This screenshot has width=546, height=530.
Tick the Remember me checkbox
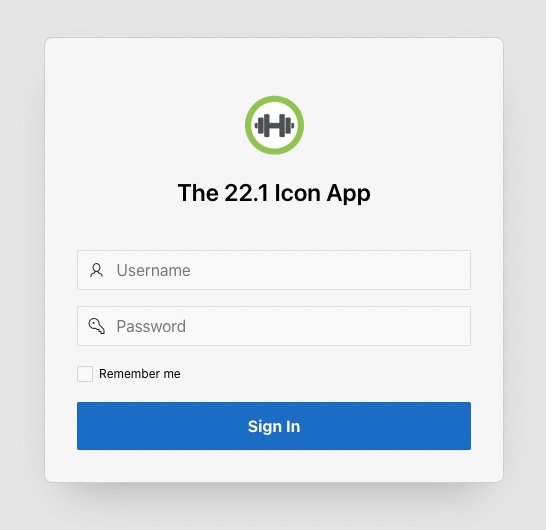85,374
